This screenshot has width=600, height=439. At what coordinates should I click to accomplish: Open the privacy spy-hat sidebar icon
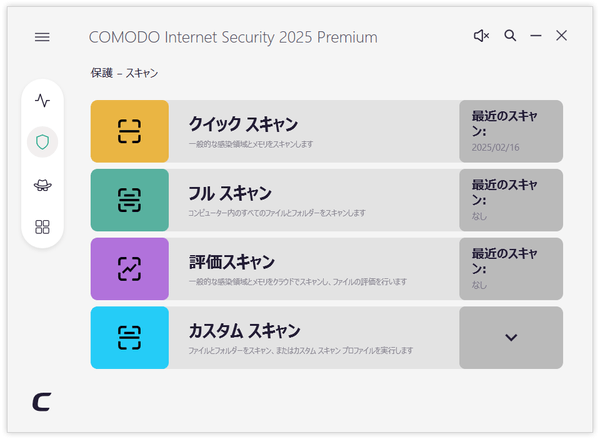[x=42, y=185]
